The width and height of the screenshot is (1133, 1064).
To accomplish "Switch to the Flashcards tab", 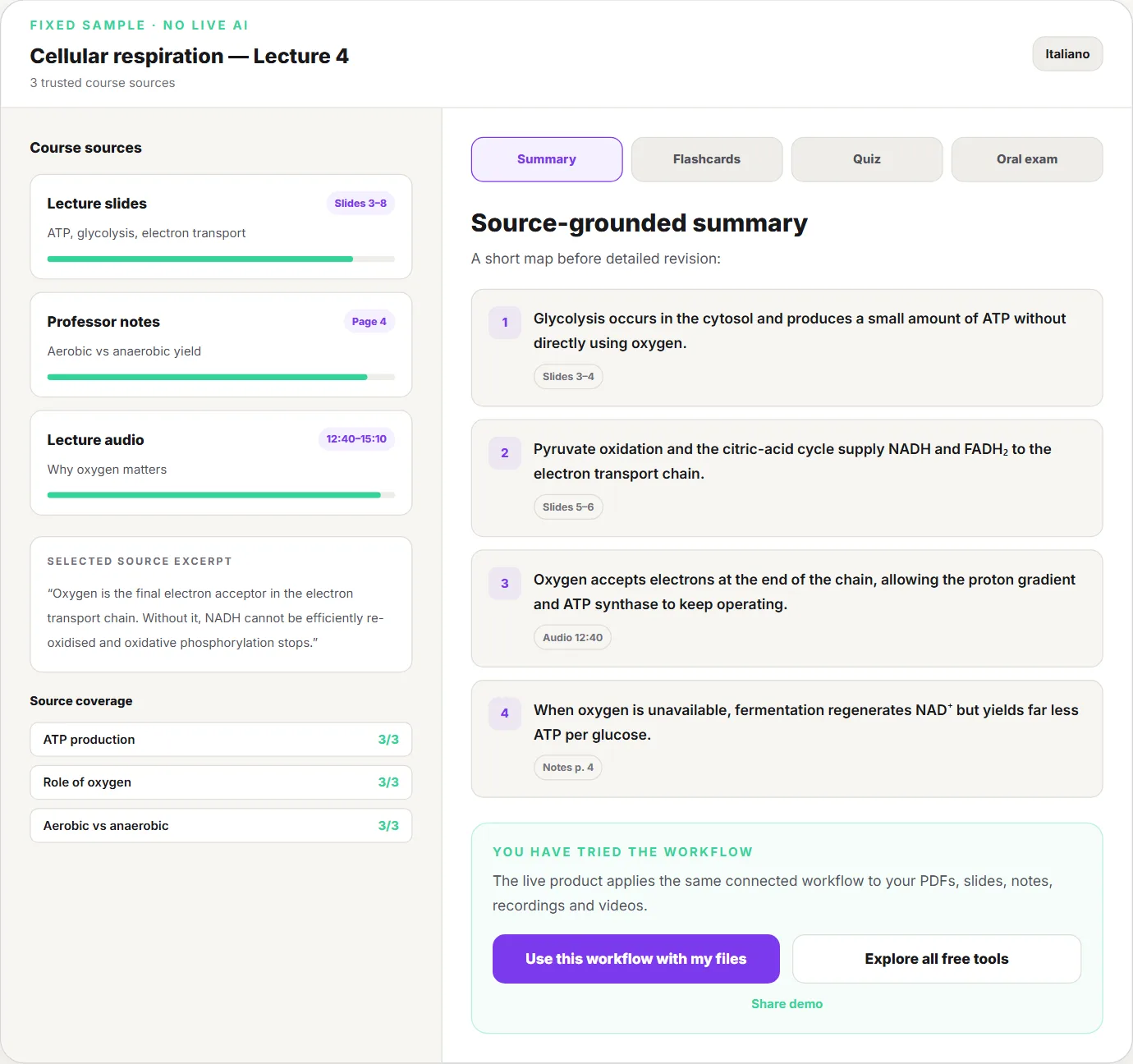I will click(x=706, y=159).
